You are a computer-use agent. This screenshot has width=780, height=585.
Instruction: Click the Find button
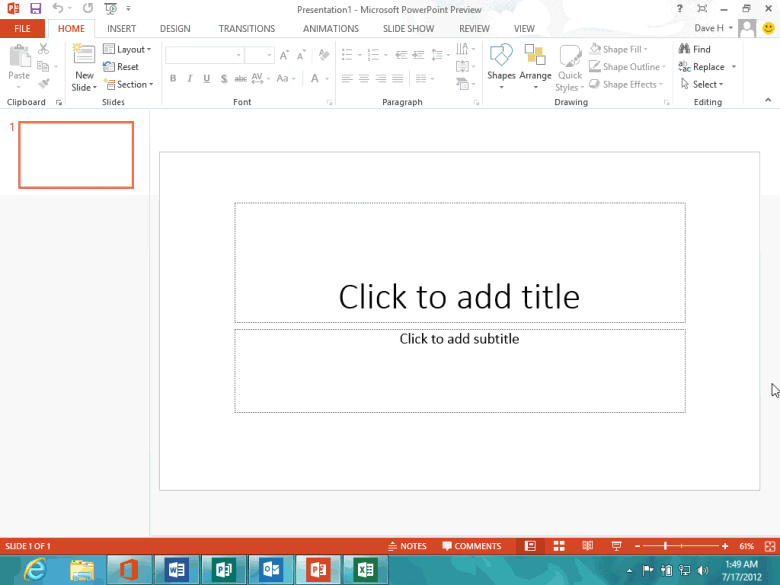[695, 49]
